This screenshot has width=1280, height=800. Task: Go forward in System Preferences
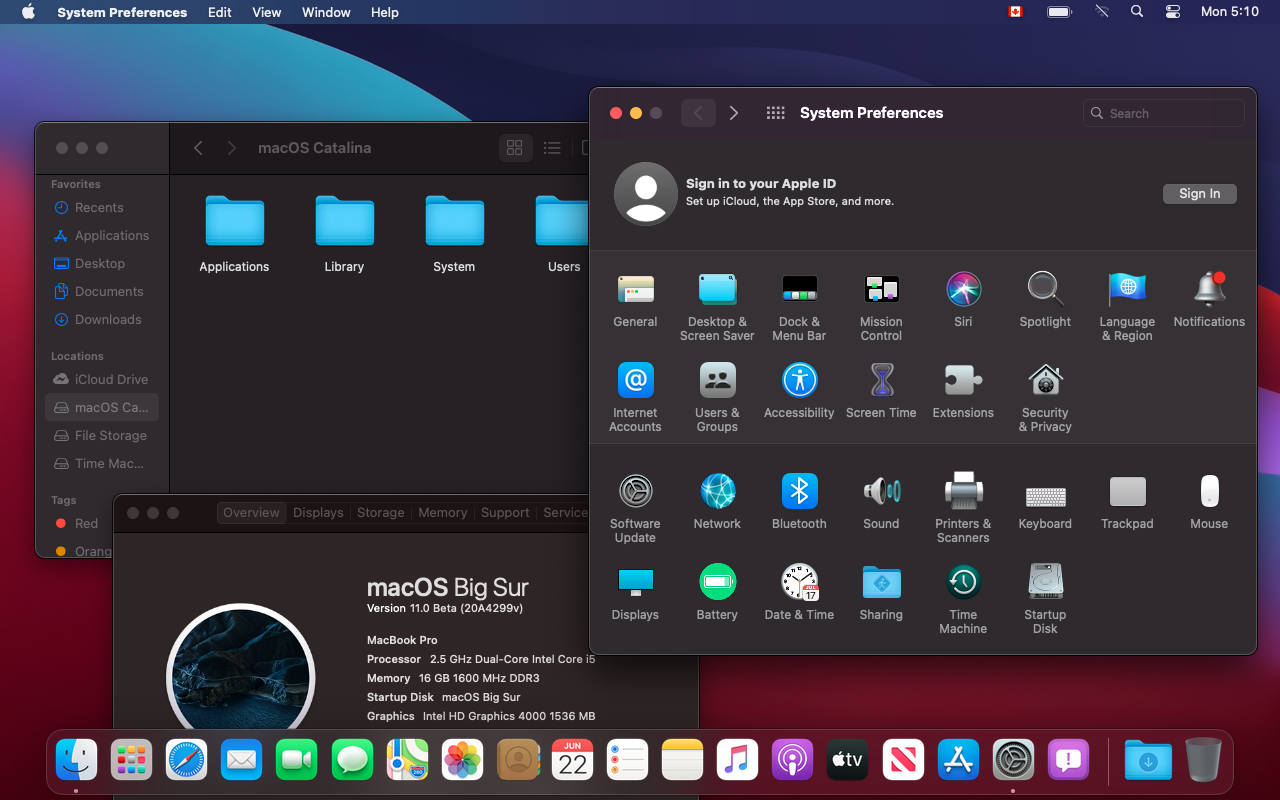click(733, 113)
